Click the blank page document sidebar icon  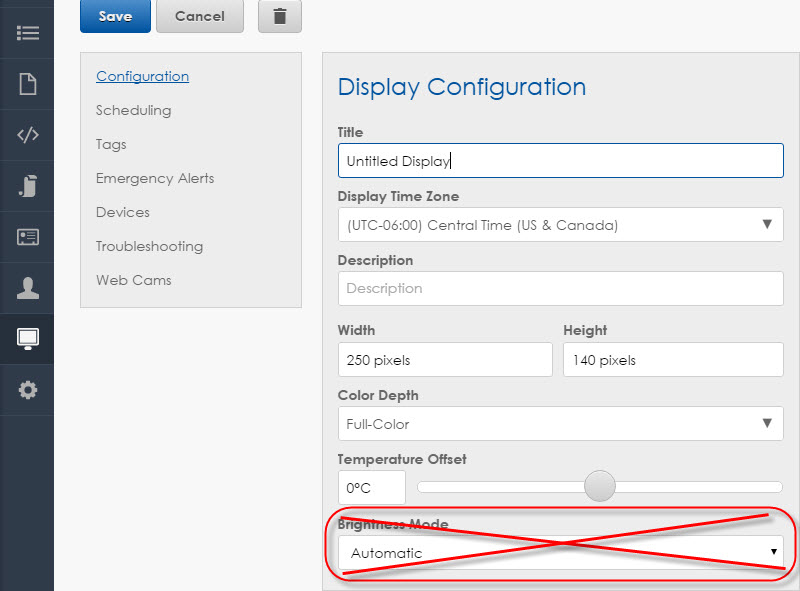point(27,84)
